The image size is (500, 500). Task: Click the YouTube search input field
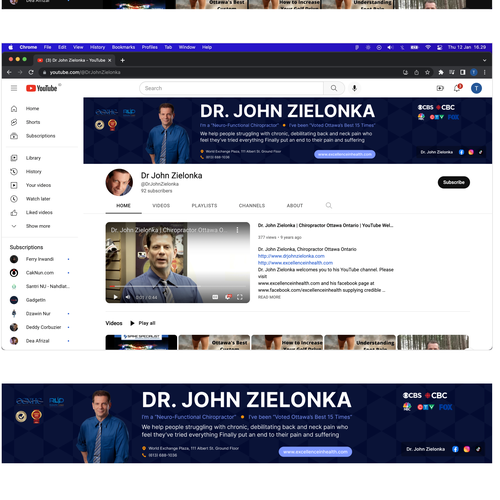tap(232, 88)
